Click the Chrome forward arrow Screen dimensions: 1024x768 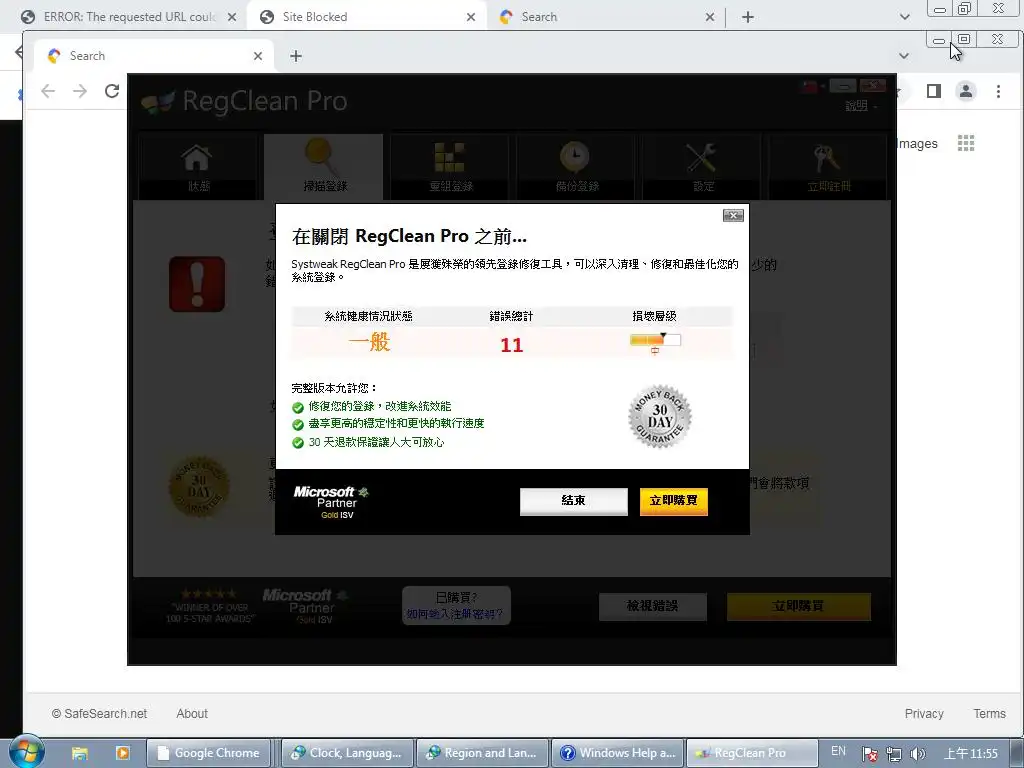[80, 91]
